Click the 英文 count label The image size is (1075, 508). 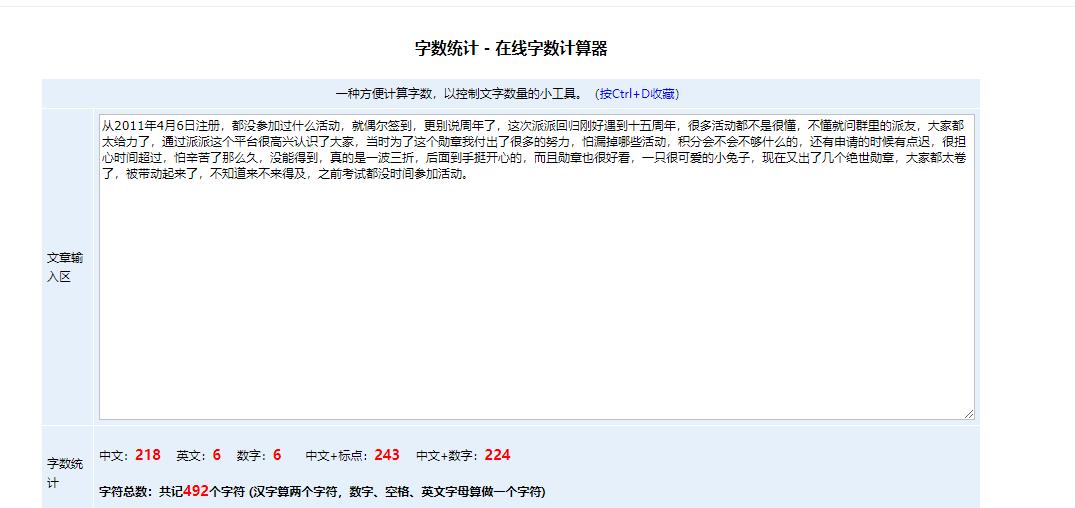point(193,455)
